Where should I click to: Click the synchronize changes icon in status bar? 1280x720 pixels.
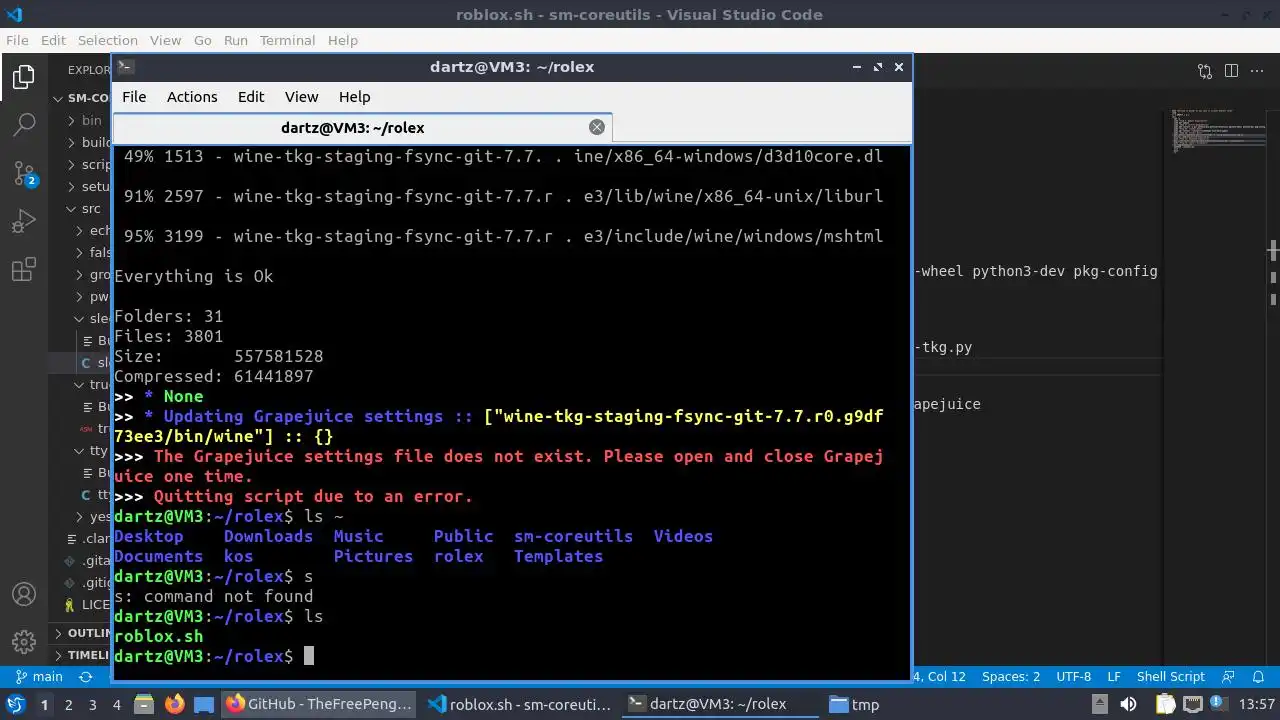tap(85, 677)
